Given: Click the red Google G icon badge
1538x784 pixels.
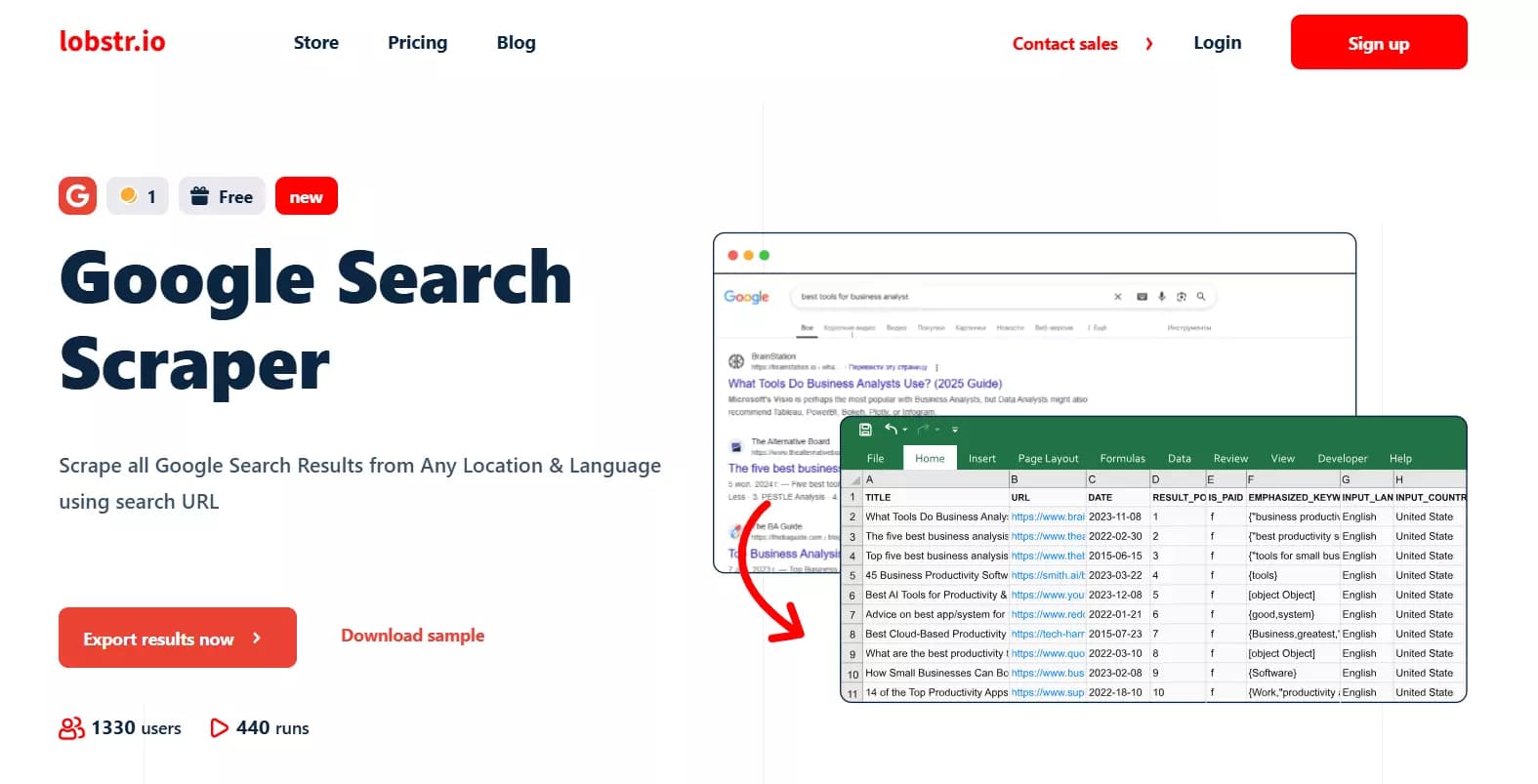Looking at the screenshot, I should 77,195.
